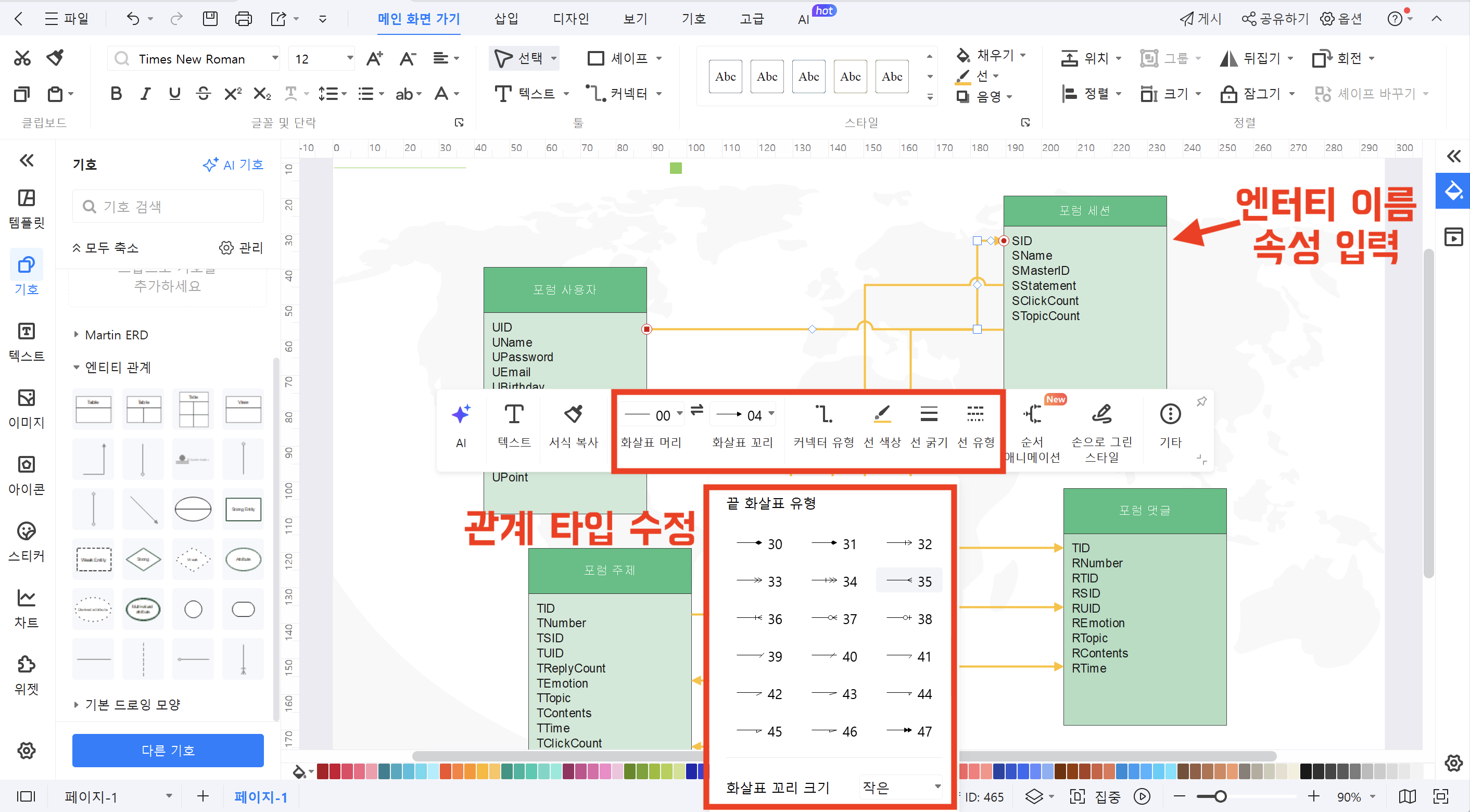The width and height of the screenshot is (1470, 812).
Task: Toggle bold text formatting
Action: tap(116, 94)
